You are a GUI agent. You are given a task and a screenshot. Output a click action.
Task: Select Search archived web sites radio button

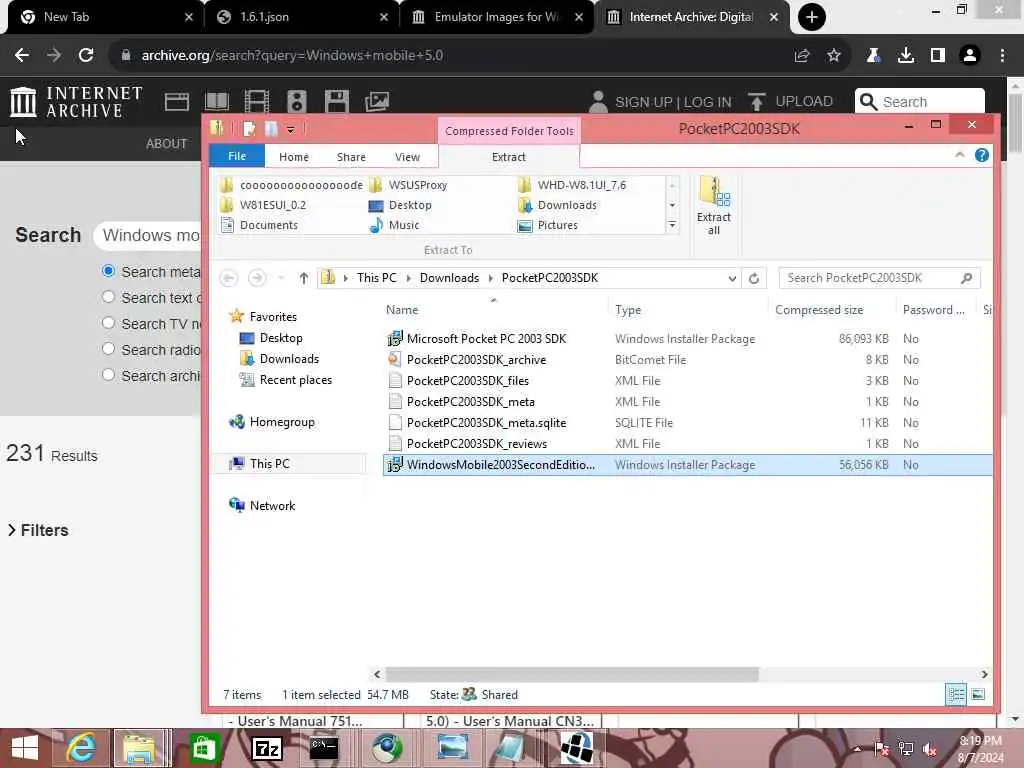(108, 376)
